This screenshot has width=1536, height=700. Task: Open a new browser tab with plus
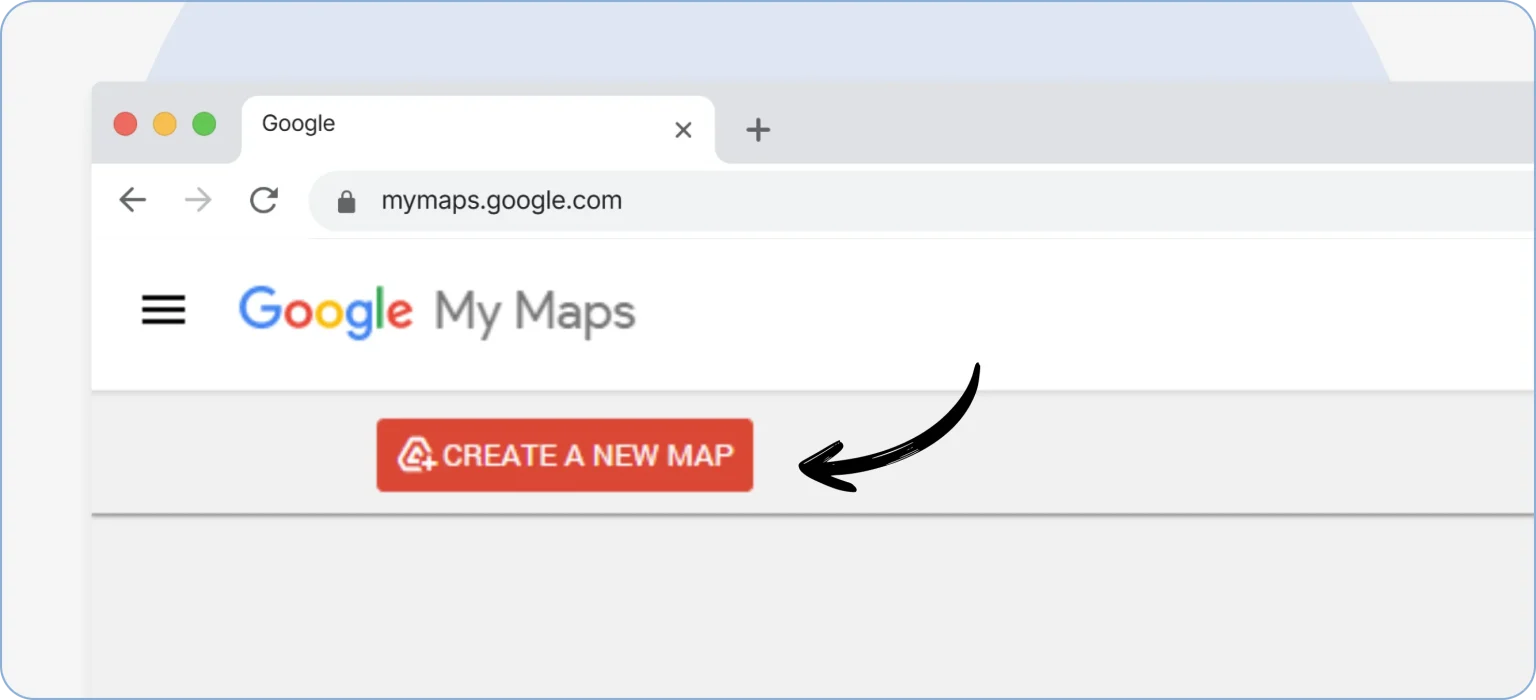[x=758, y=130]
